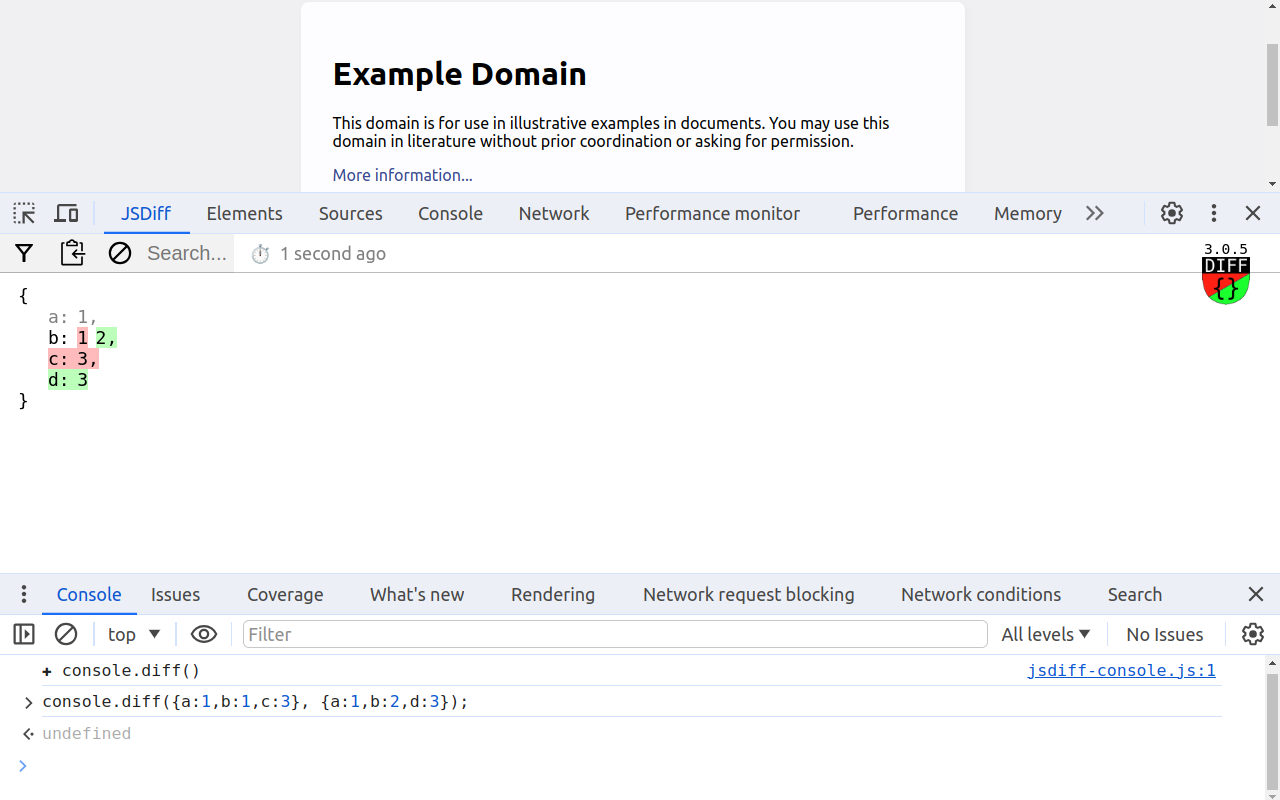Screen dimensions: 1280x800
Task: Show the console sidebar
Action: pos(22,634)
